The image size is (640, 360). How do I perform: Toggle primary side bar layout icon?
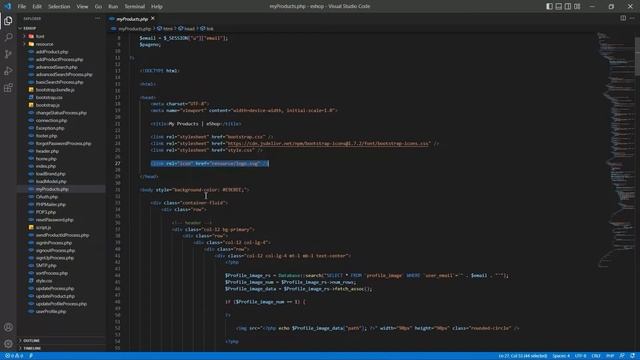(x=549, y=6)
